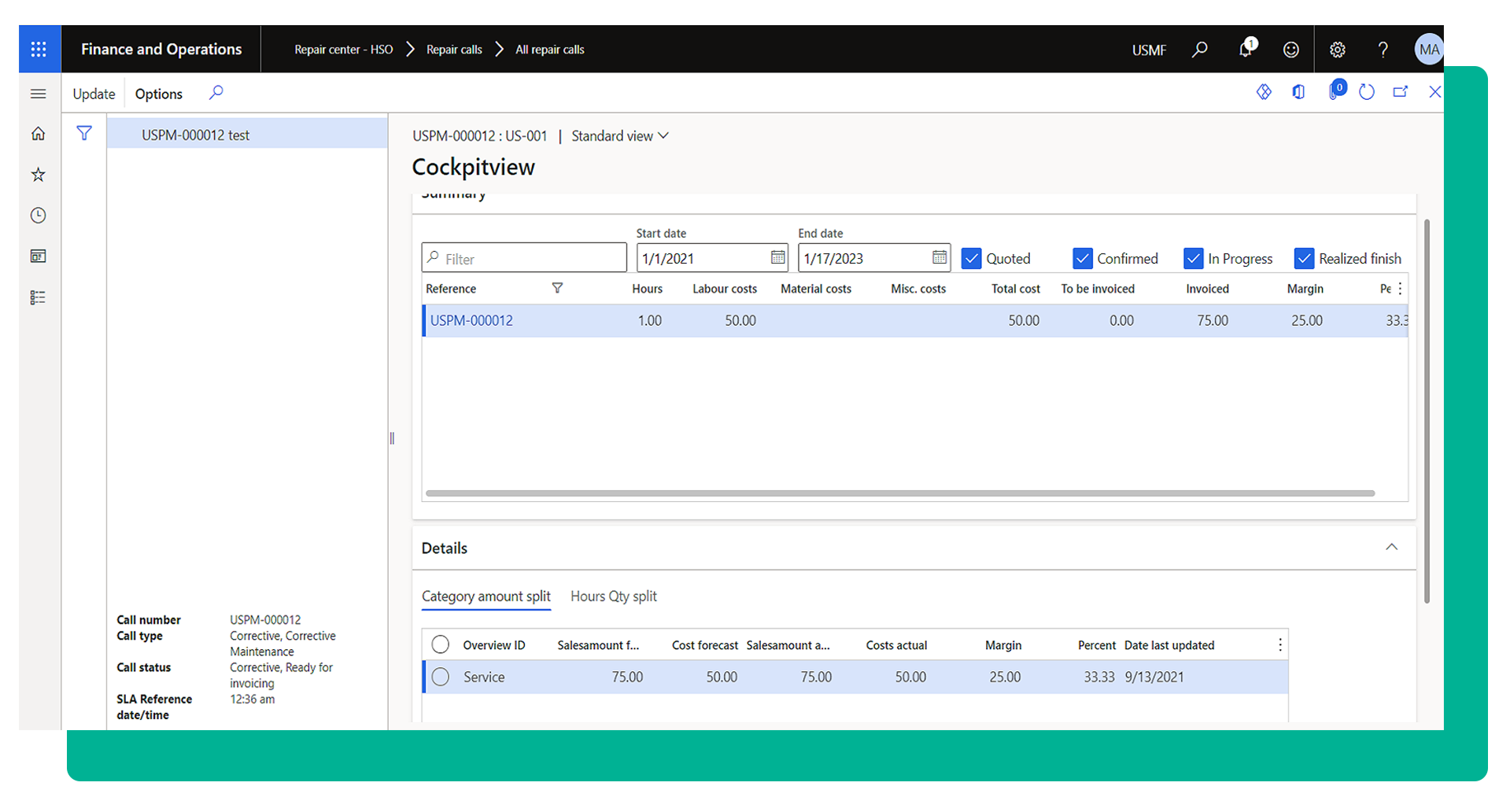Open the settings gear icon

click(1337, 50)
